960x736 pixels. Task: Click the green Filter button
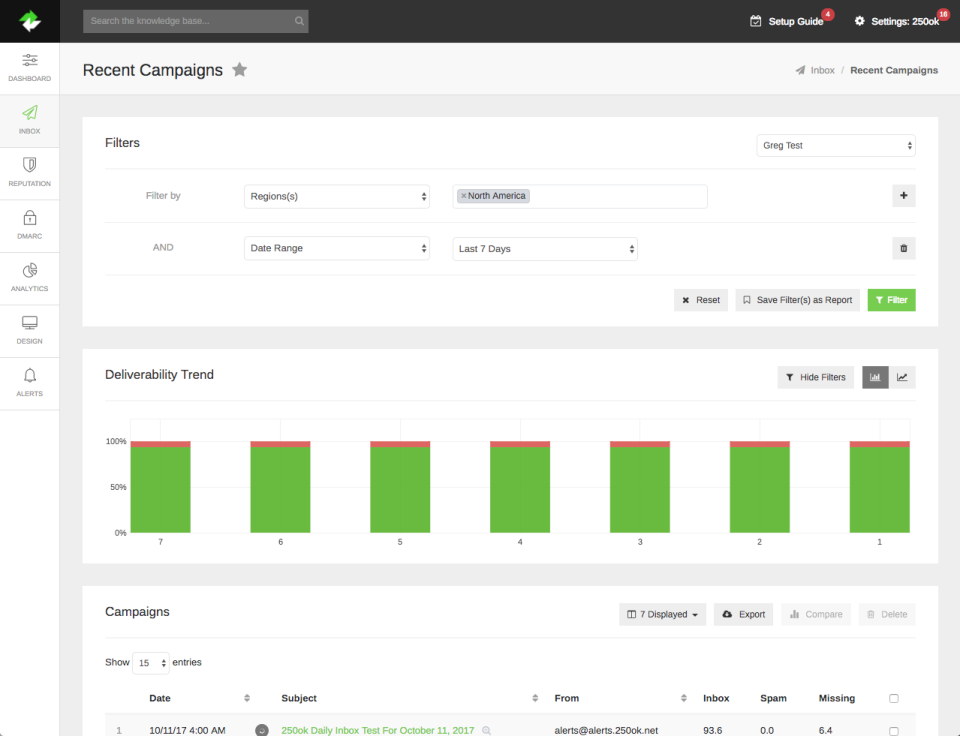point(891,300)
